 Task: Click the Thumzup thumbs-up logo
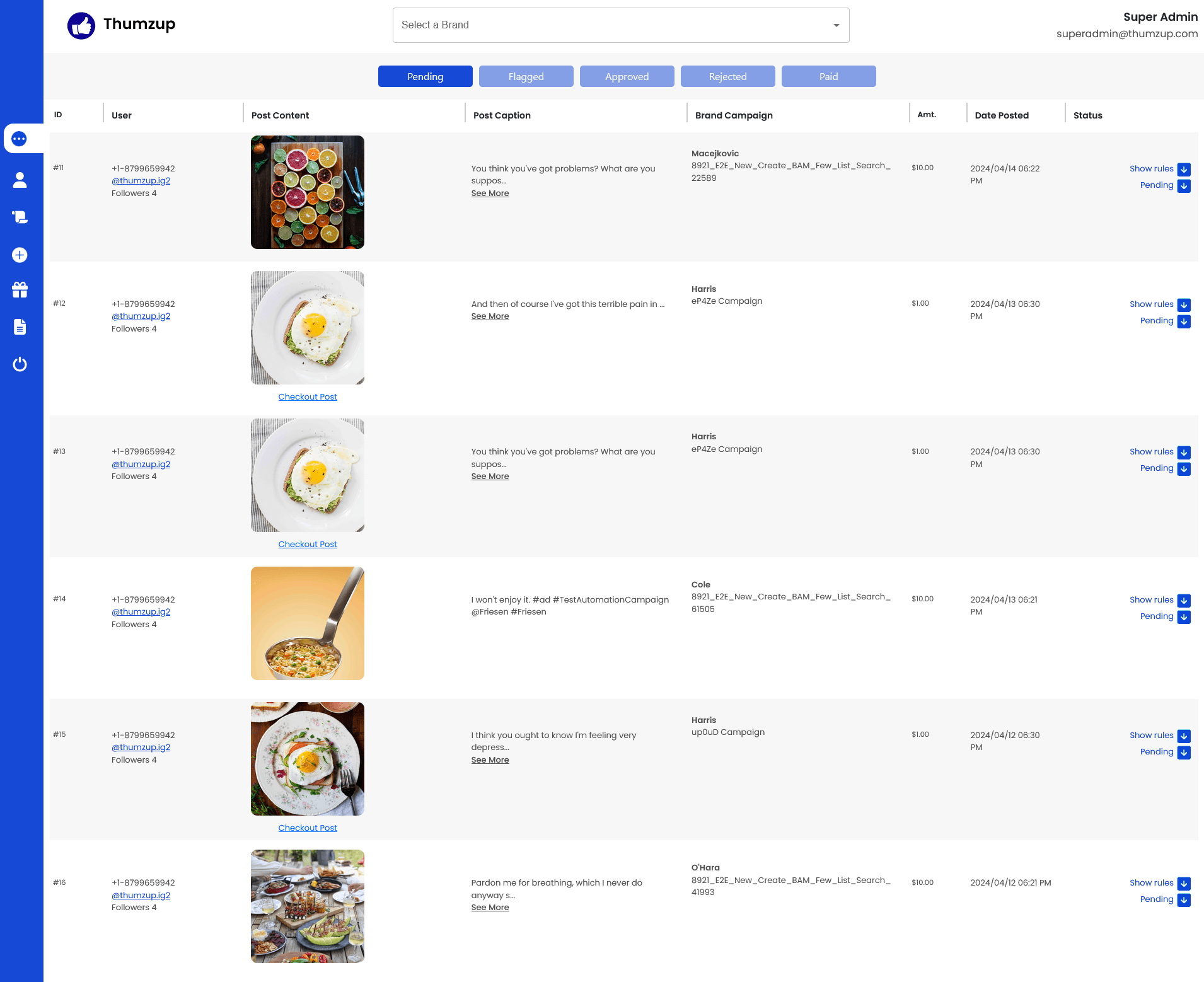point(81,25)
